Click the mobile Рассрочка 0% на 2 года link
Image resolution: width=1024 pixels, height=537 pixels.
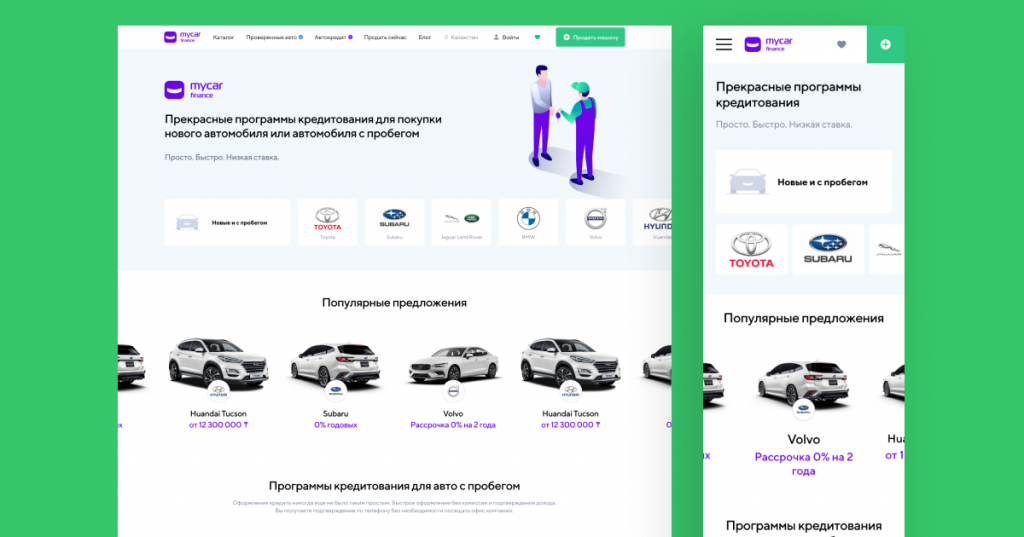click(803, 464)
